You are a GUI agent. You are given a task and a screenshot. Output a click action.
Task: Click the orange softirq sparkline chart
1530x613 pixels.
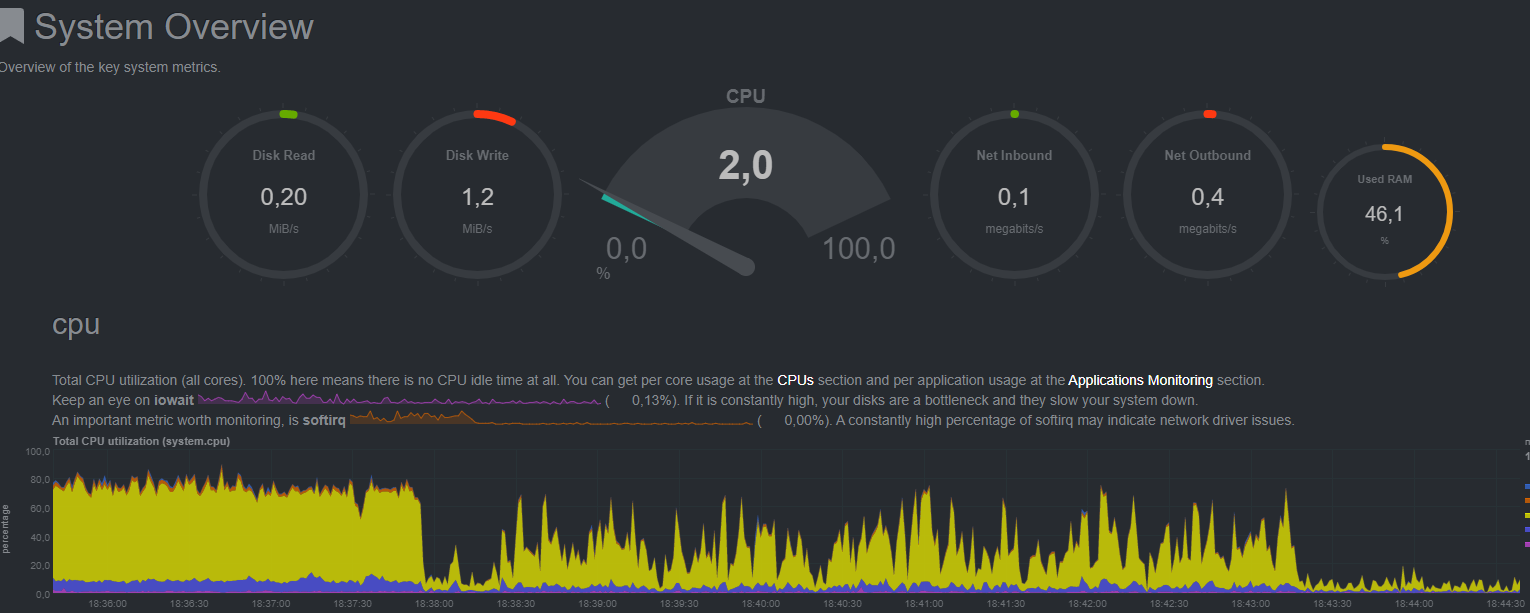point(551,421)
